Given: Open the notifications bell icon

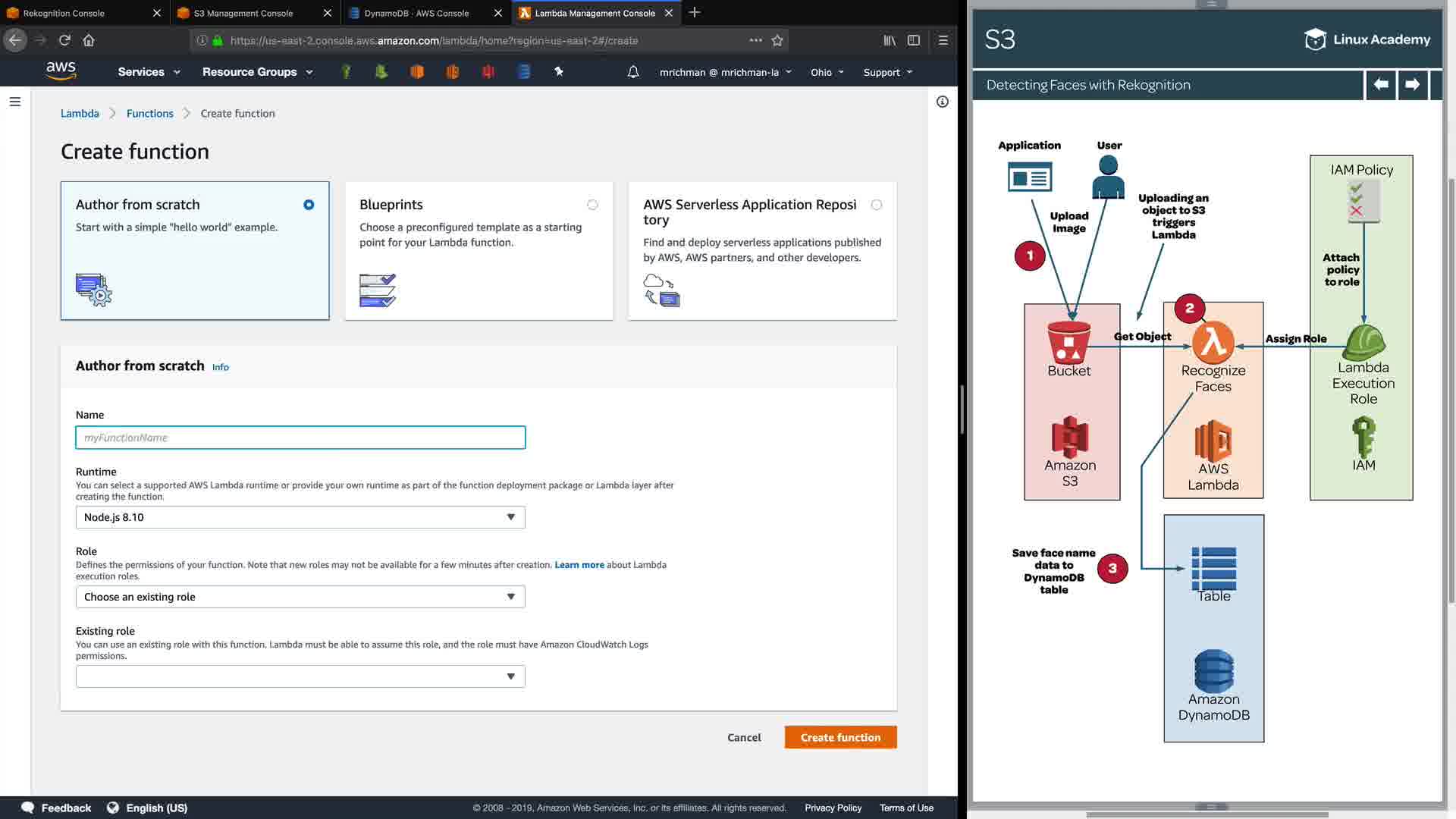Looking at the screenshot, I should pyautogui.click(x=632, y=72).
